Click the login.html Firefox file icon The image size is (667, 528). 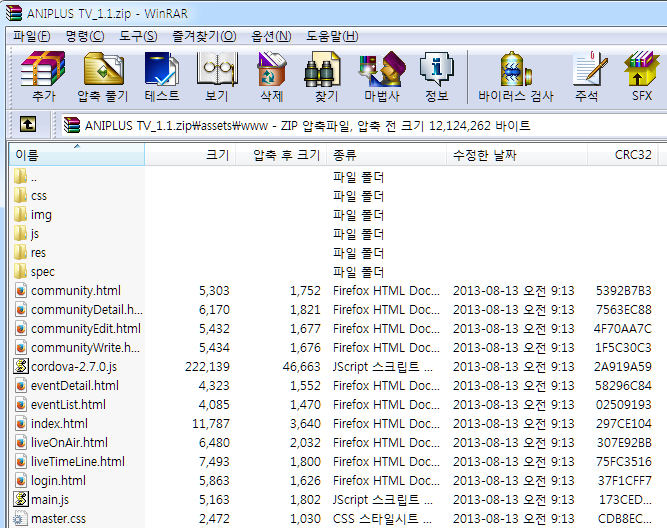[x=20, y=480]
